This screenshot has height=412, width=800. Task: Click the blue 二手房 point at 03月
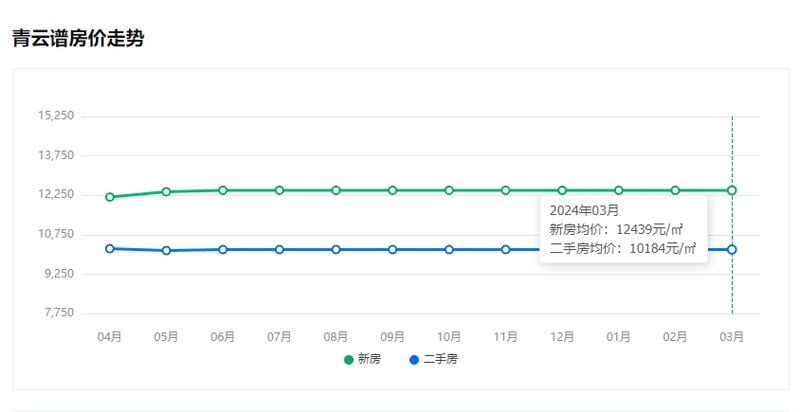[732, 249]
